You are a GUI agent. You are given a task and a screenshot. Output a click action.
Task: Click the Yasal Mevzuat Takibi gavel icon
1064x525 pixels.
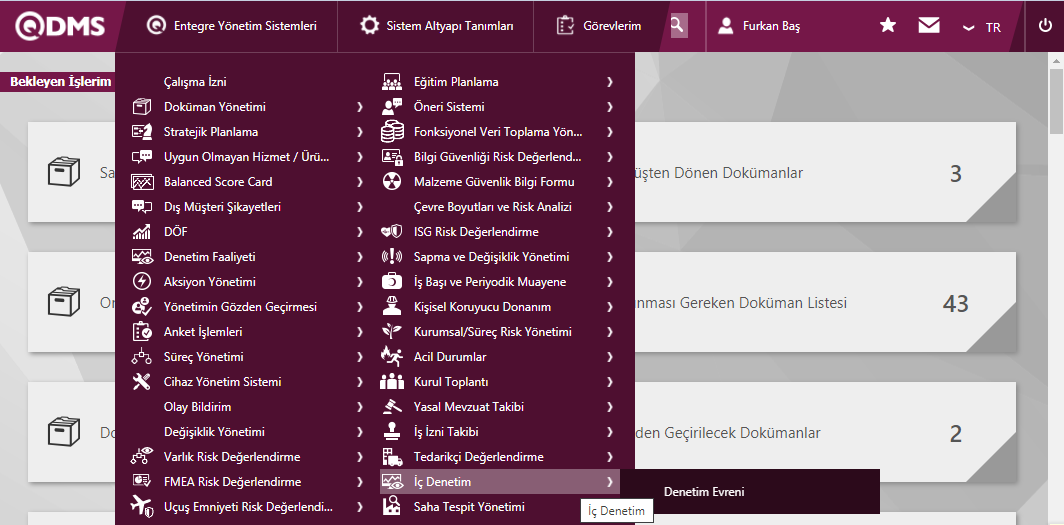(x=392, y=407)
